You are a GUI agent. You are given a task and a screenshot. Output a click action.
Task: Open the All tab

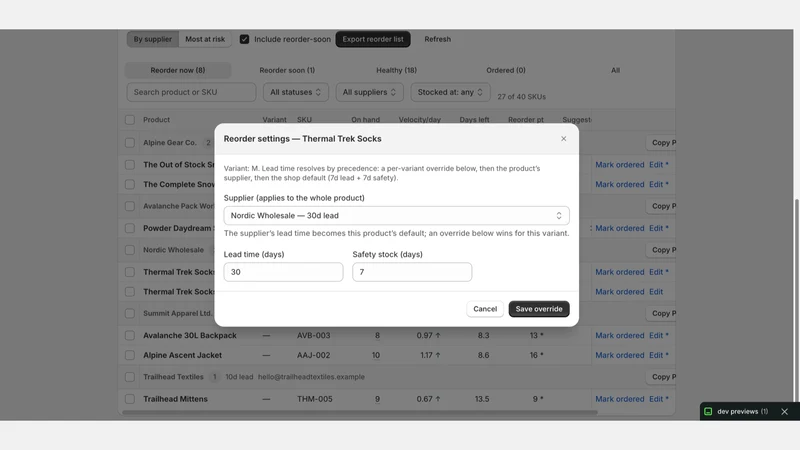[615, 70]
